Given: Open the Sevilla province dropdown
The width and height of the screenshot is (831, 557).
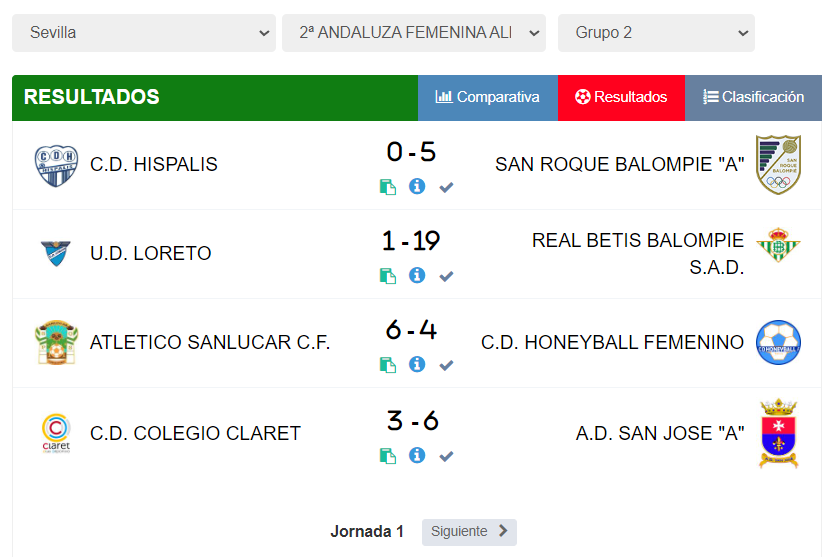Looking at the screenshot, I should (x=144, y=33).
